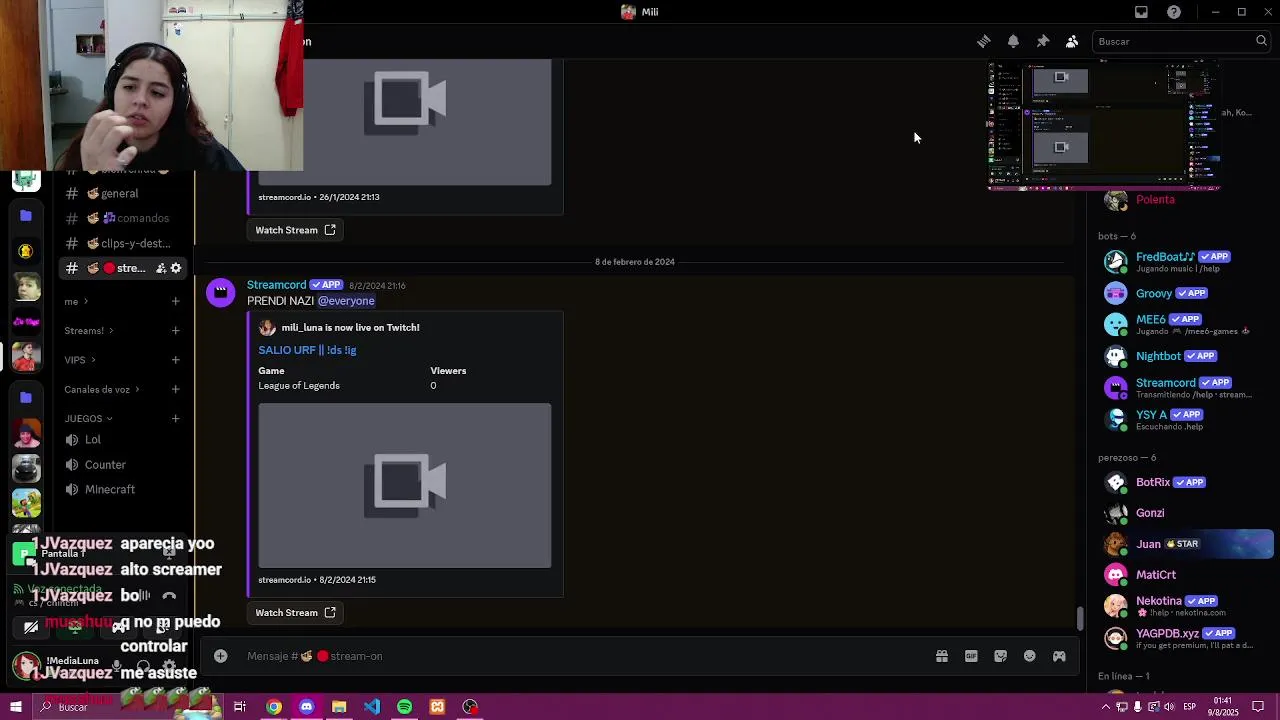Open the gift Nitro icon

(941, 656)
